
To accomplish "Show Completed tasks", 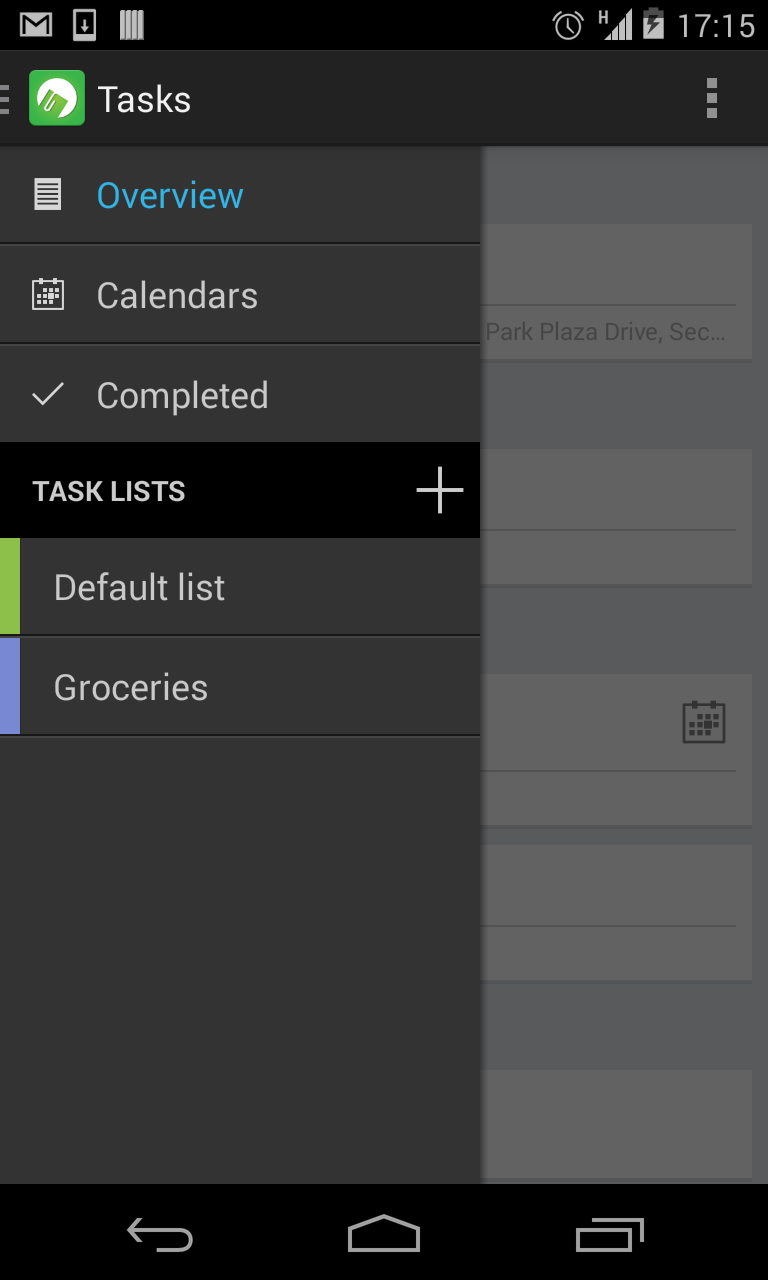I will (x=182, y=395).
